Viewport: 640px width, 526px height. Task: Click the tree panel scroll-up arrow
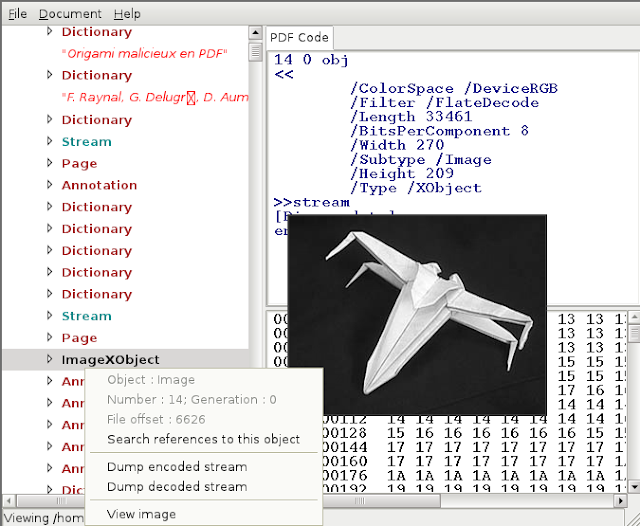point(256,33)
